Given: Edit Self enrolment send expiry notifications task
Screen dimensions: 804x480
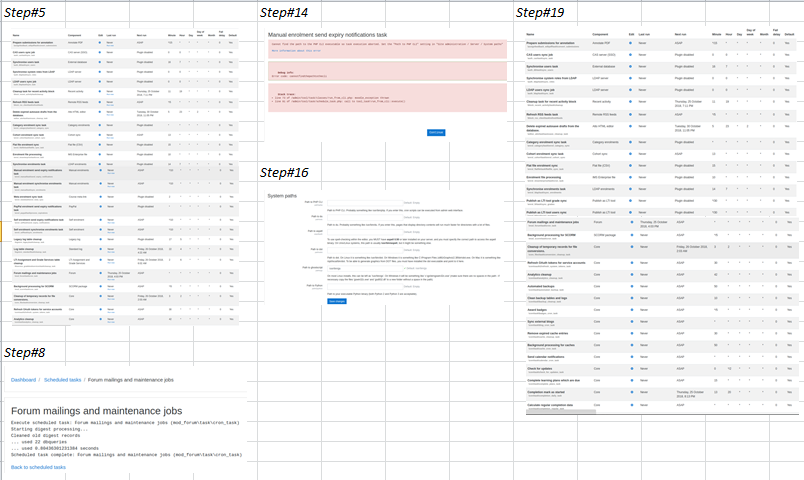Looking at the screenshot, I should pyautogui.click(x=100, y=220).
